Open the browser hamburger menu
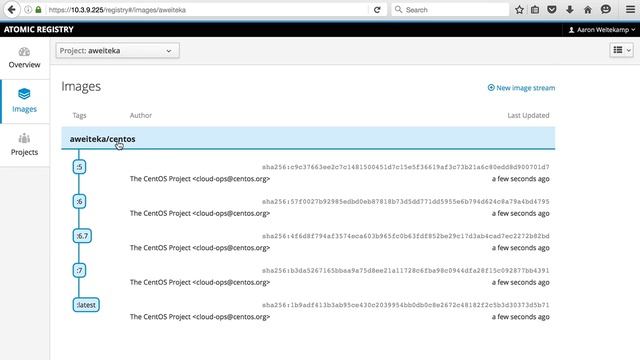This screenshot has height=360, width=640. (630, 9)
